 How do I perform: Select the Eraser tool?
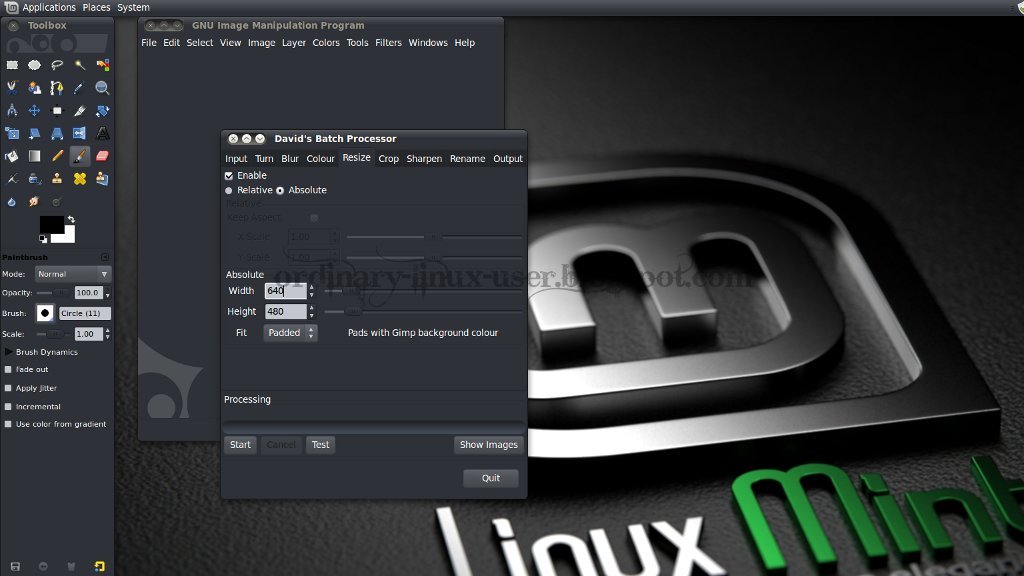(103, 156)
